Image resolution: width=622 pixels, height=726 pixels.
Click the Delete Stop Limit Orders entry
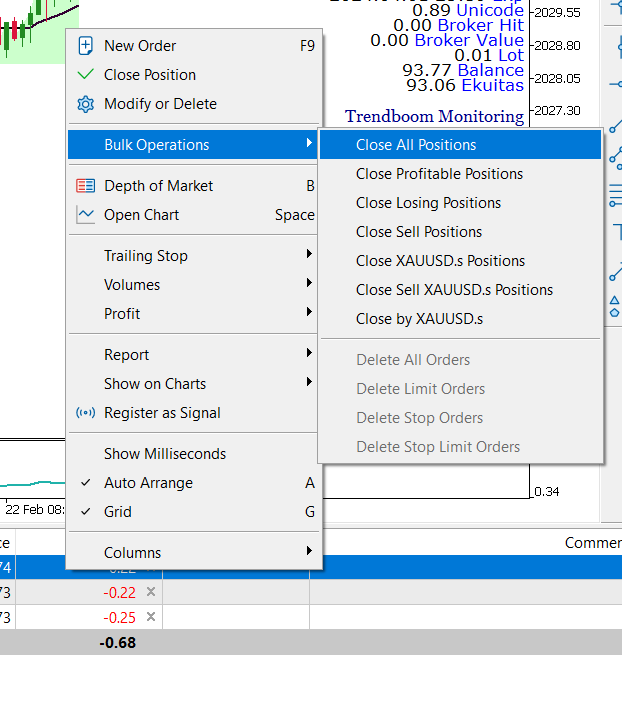pyautogui.click(x=460, y=447)
